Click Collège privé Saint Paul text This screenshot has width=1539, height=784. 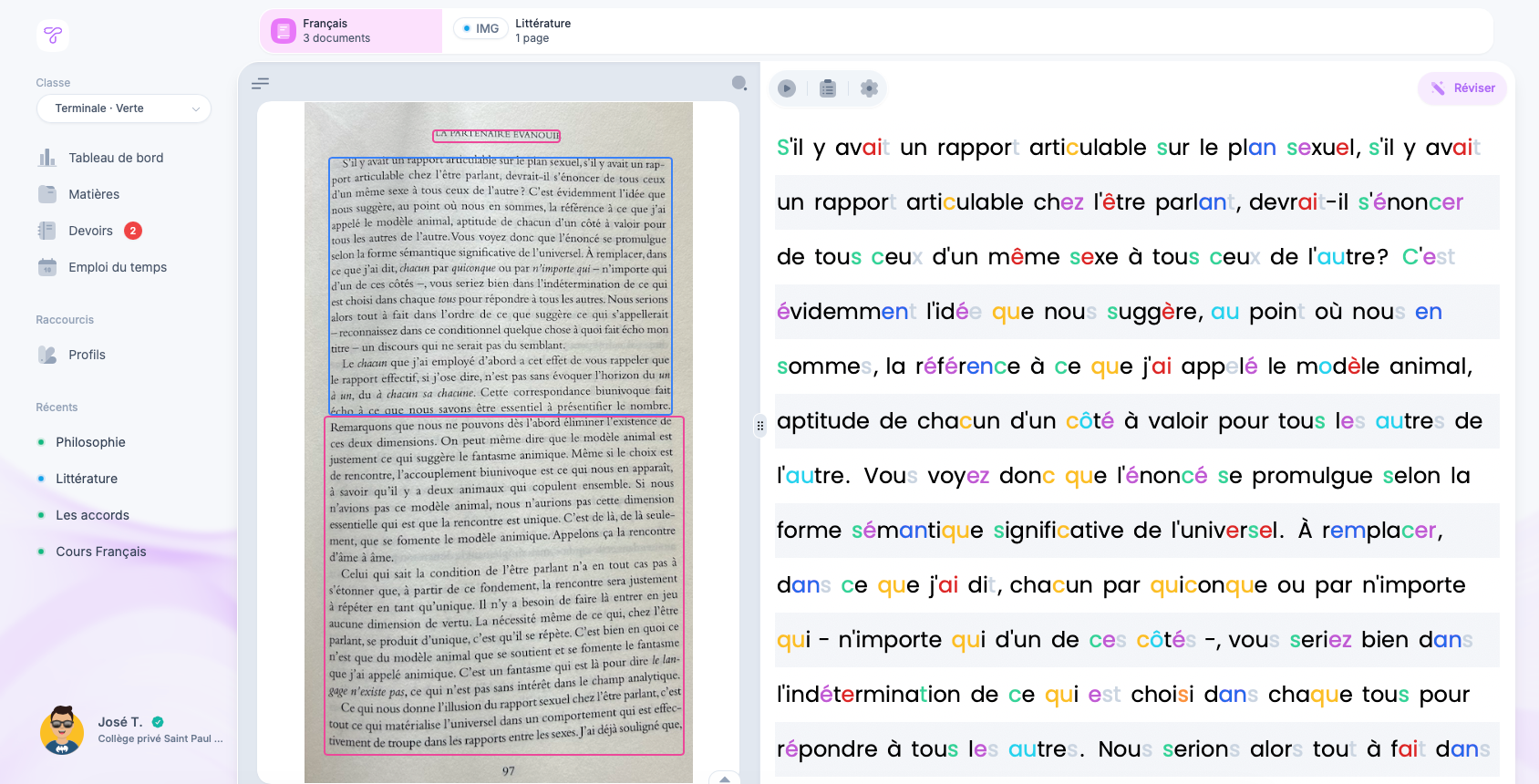[160, 739]
